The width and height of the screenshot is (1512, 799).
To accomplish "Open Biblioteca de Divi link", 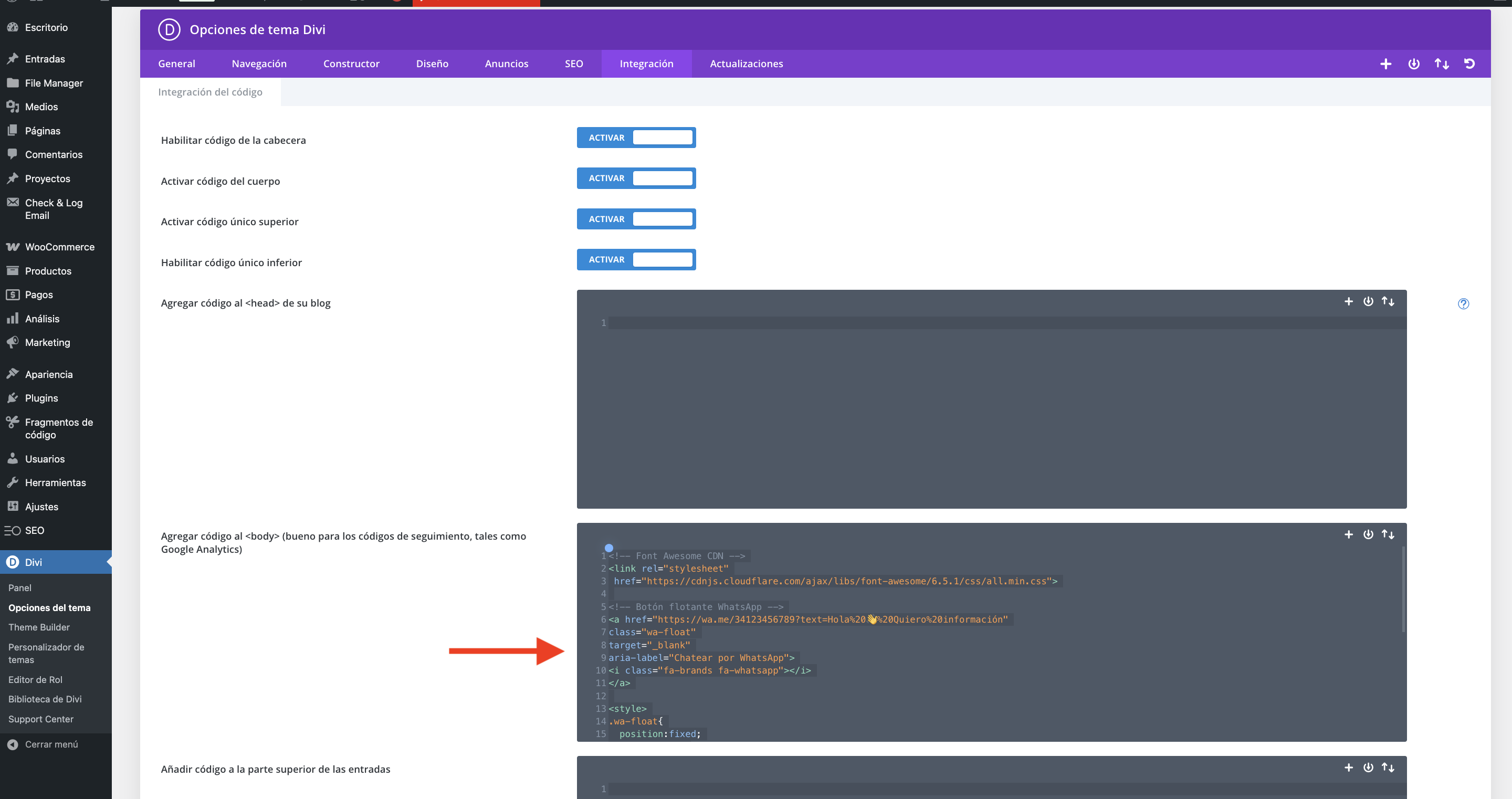I will (45, 699).
